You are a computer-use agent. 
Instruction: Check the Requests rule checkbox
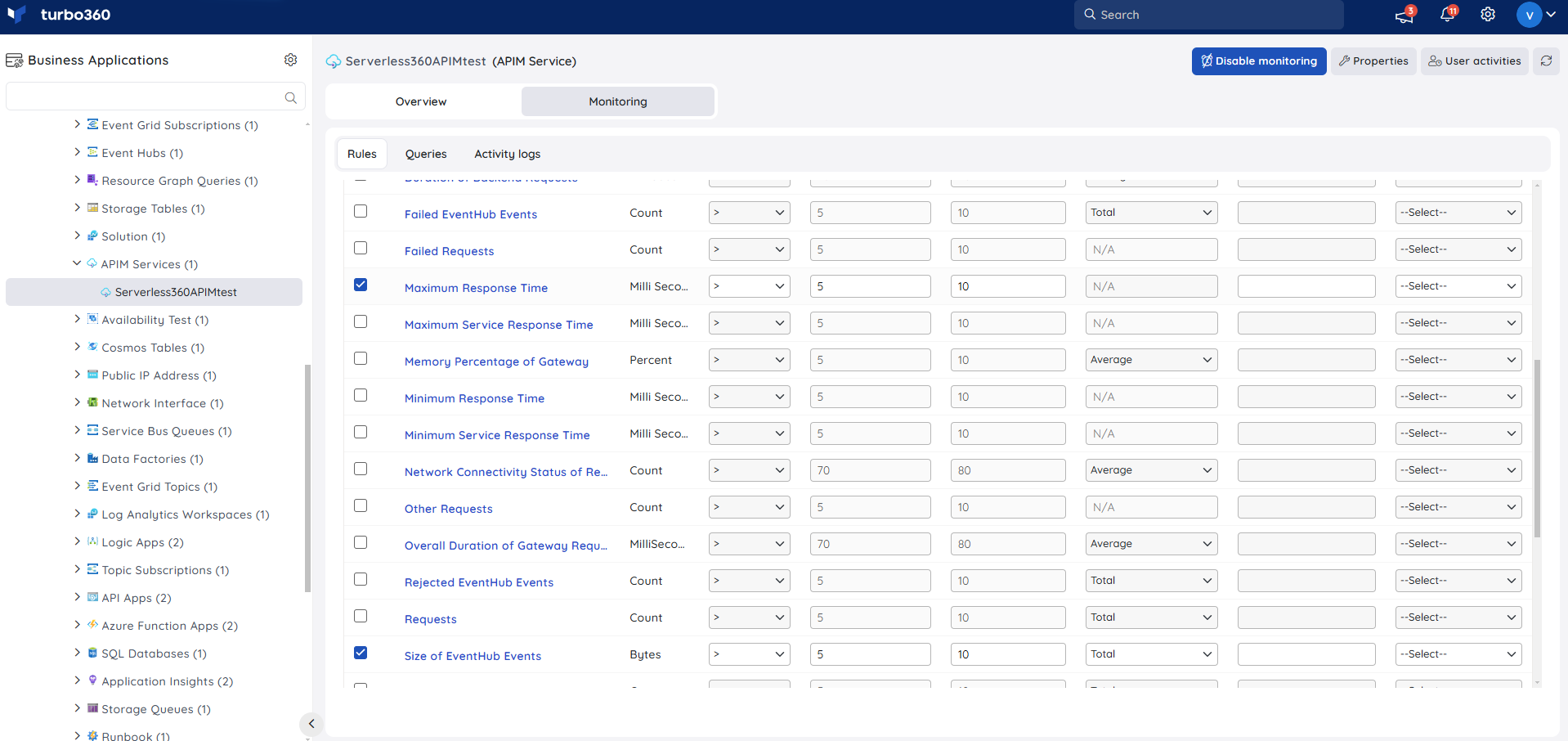[x=361, y=616]
